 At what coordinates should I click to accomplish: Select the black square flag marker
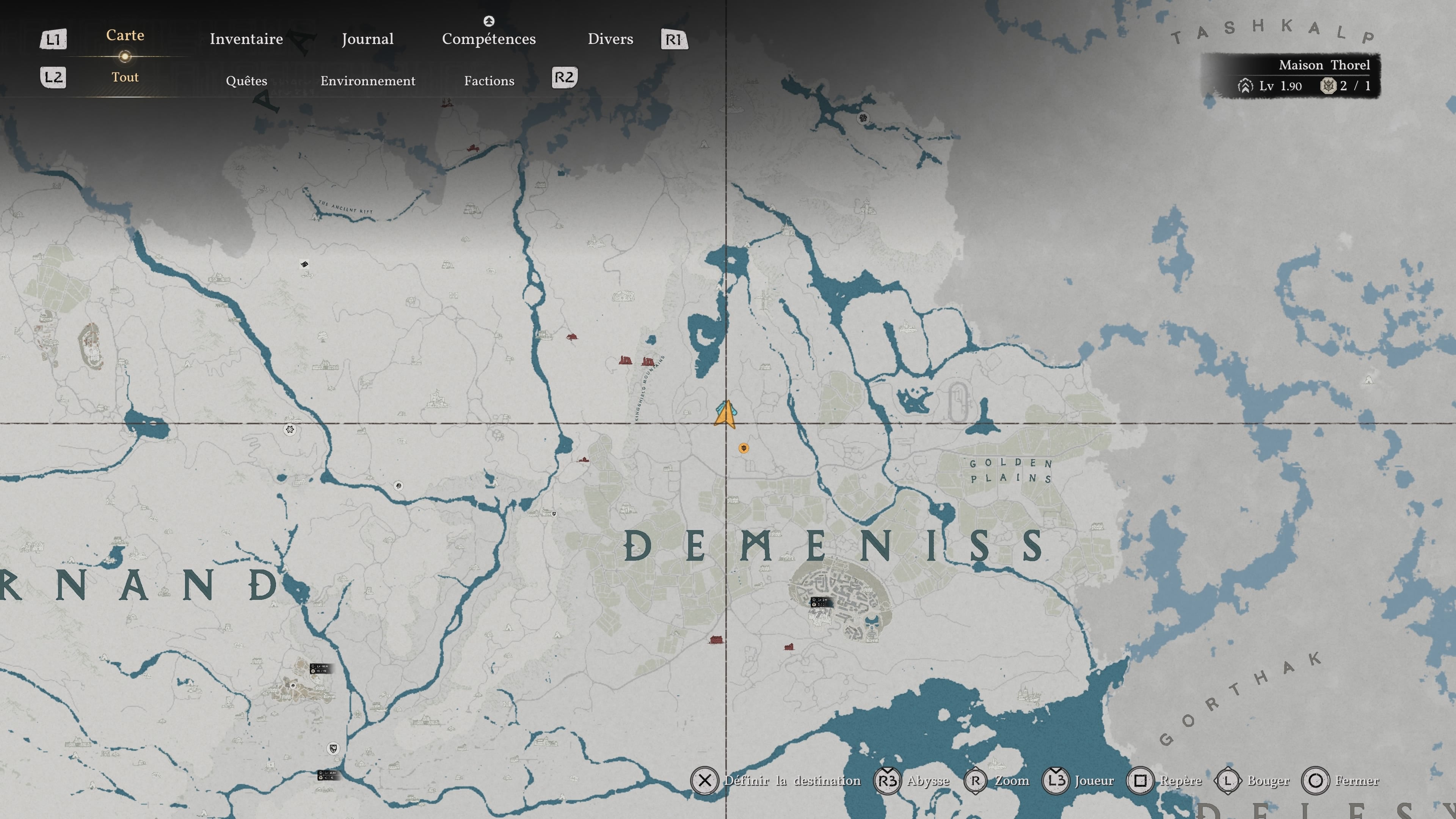[x=304, y=264]
